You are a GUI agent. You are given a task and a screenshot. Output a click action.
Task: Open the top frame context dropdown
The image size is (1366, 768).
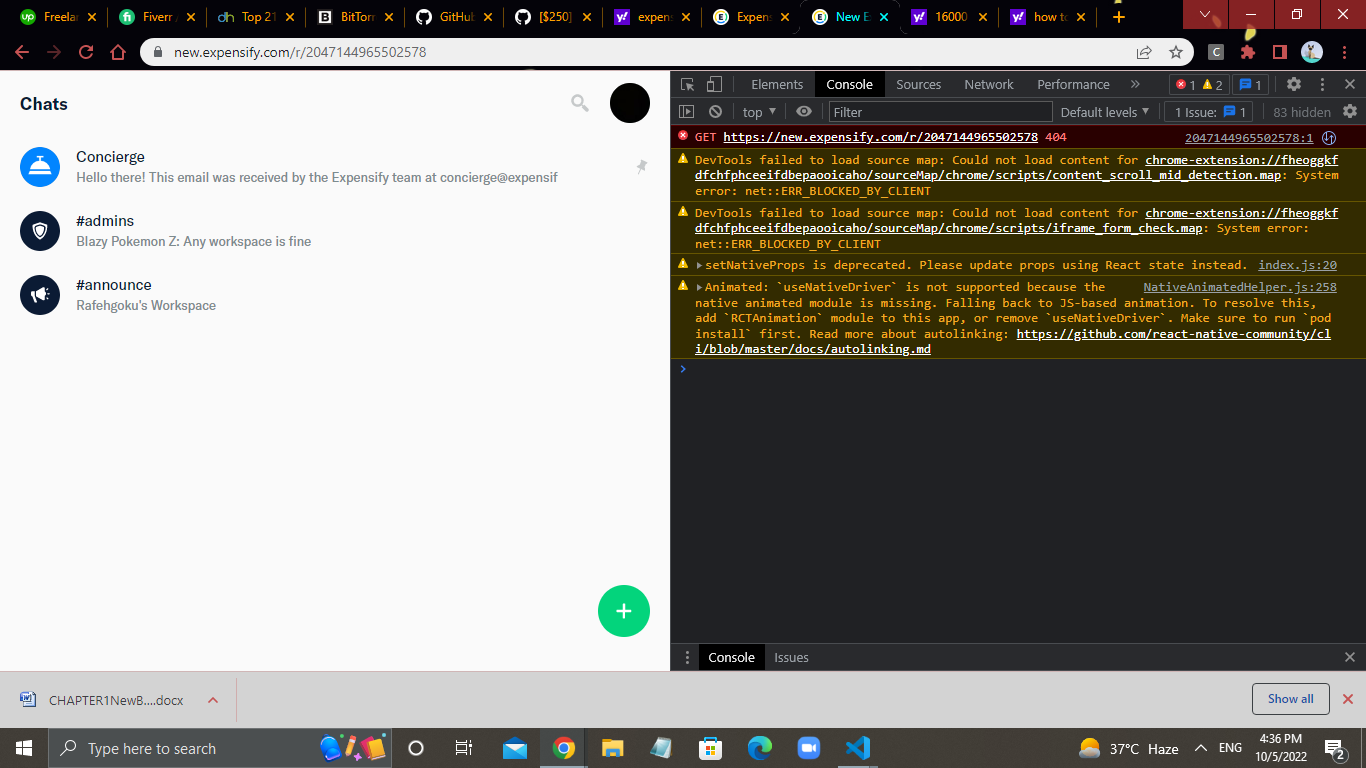pos(757,111)
